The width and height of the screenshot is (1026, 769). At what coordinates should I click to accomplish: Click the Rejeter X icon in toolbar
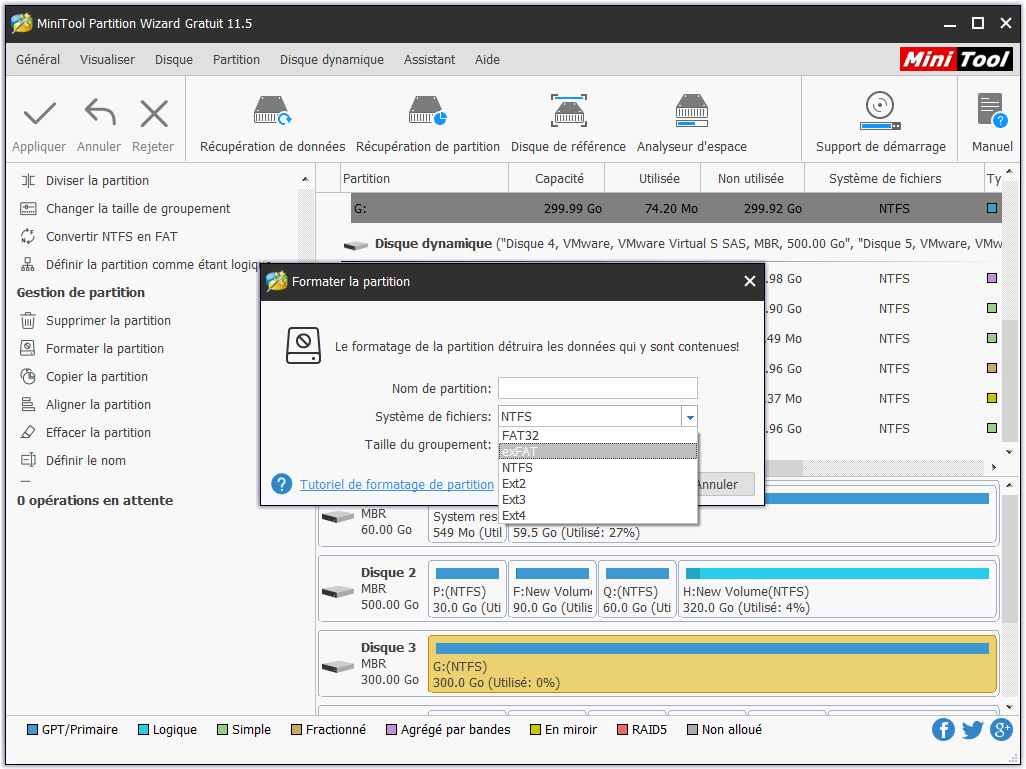pos(153,114)
